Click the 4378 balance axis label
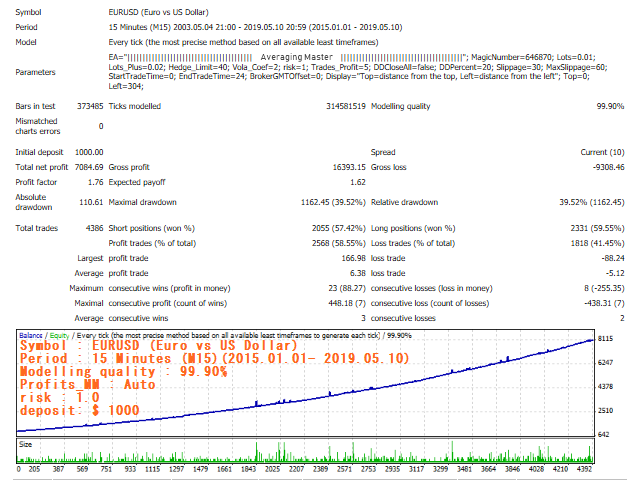This screenshot has width=640, height=480. click(x=605, y=387)
